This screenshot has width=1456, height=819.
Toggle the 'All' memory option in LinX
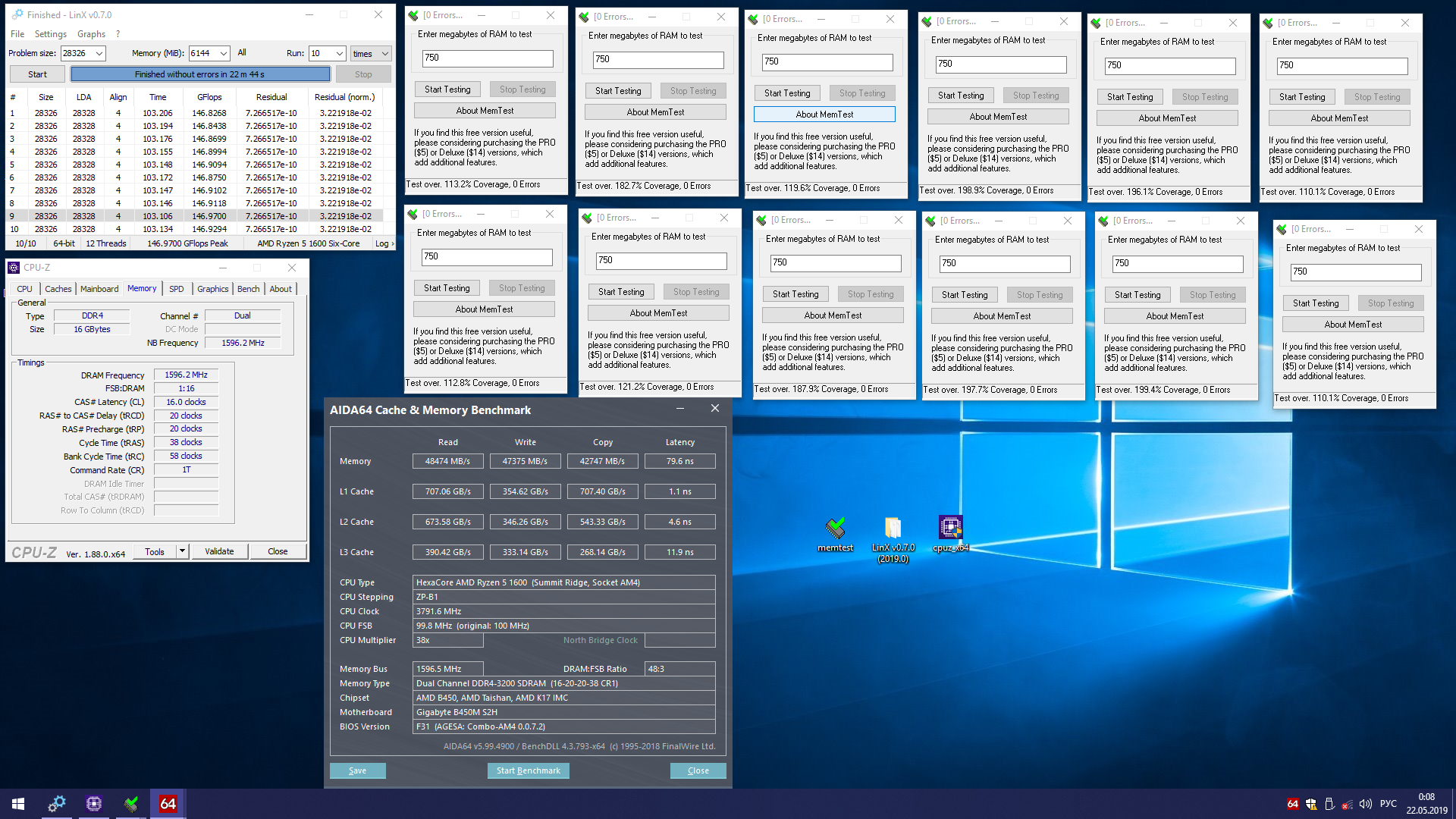242,53
